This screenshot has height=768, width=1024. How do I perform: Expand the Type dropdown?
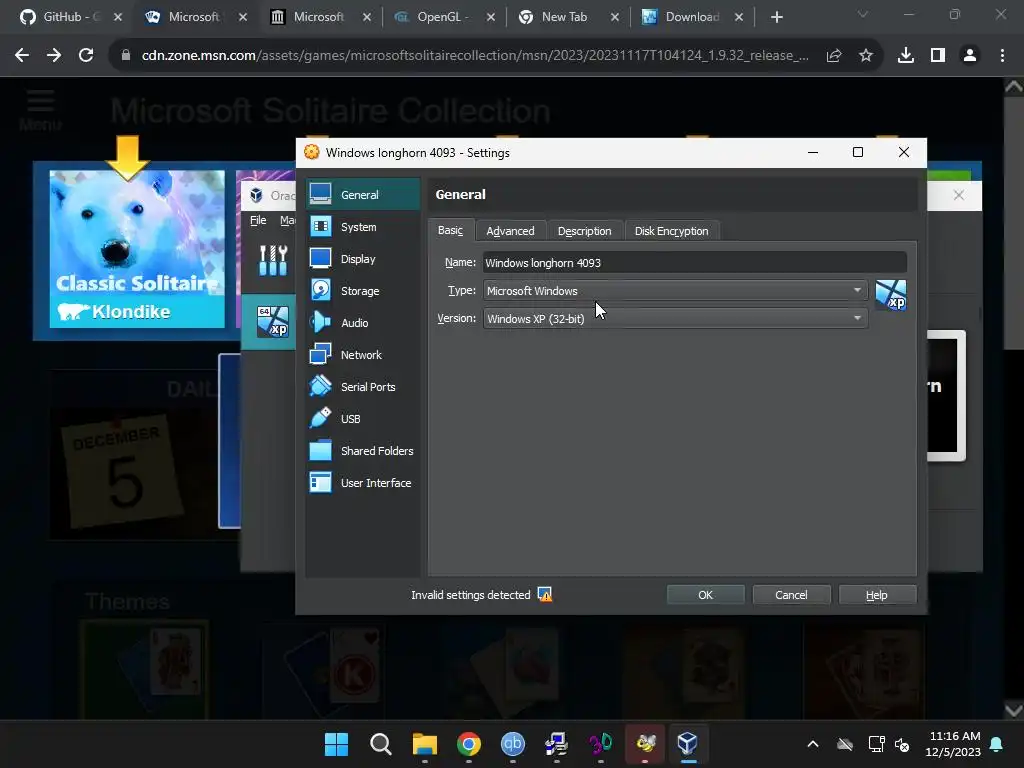click(x=675, y=291)
